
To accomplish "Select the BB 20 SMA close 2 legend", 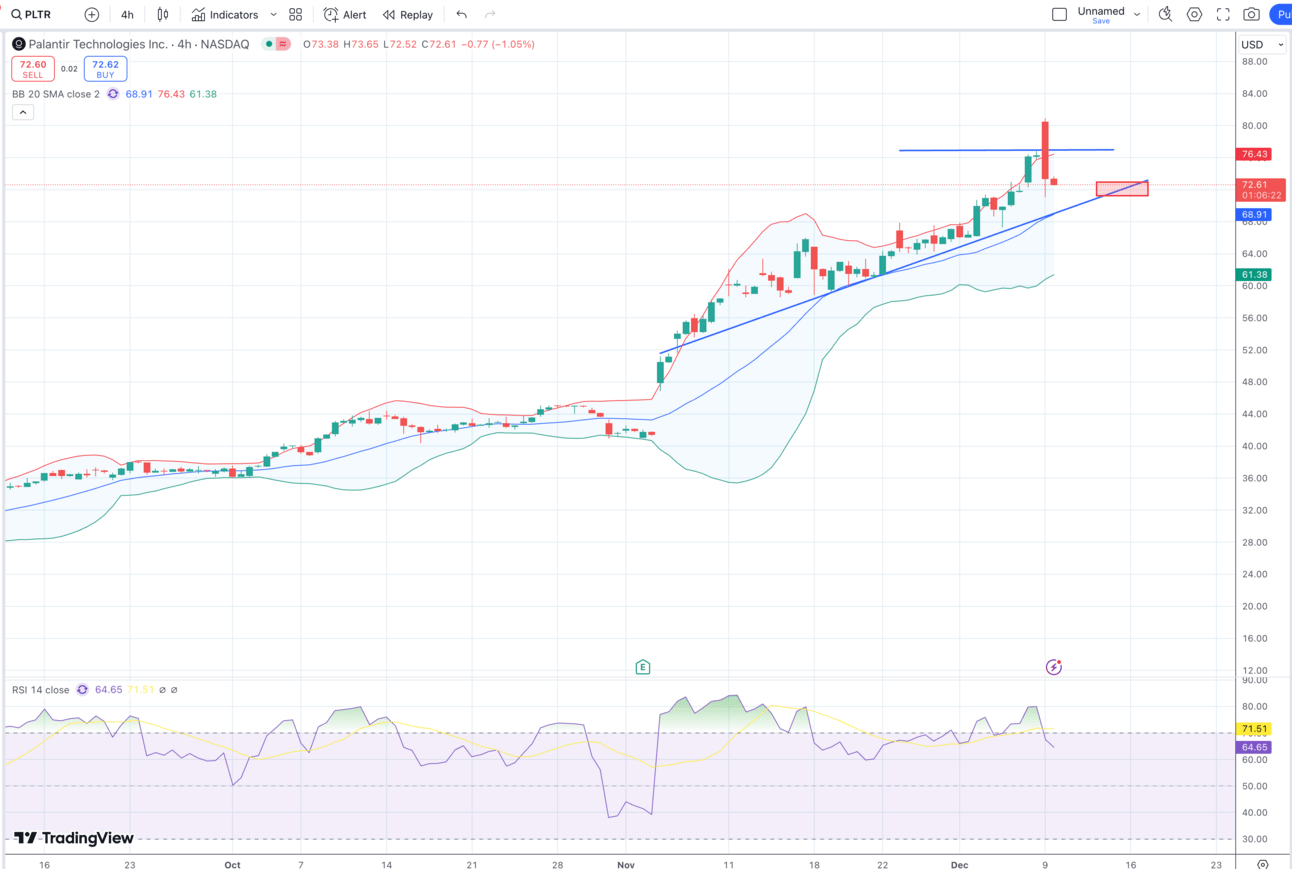I will 56,94.
